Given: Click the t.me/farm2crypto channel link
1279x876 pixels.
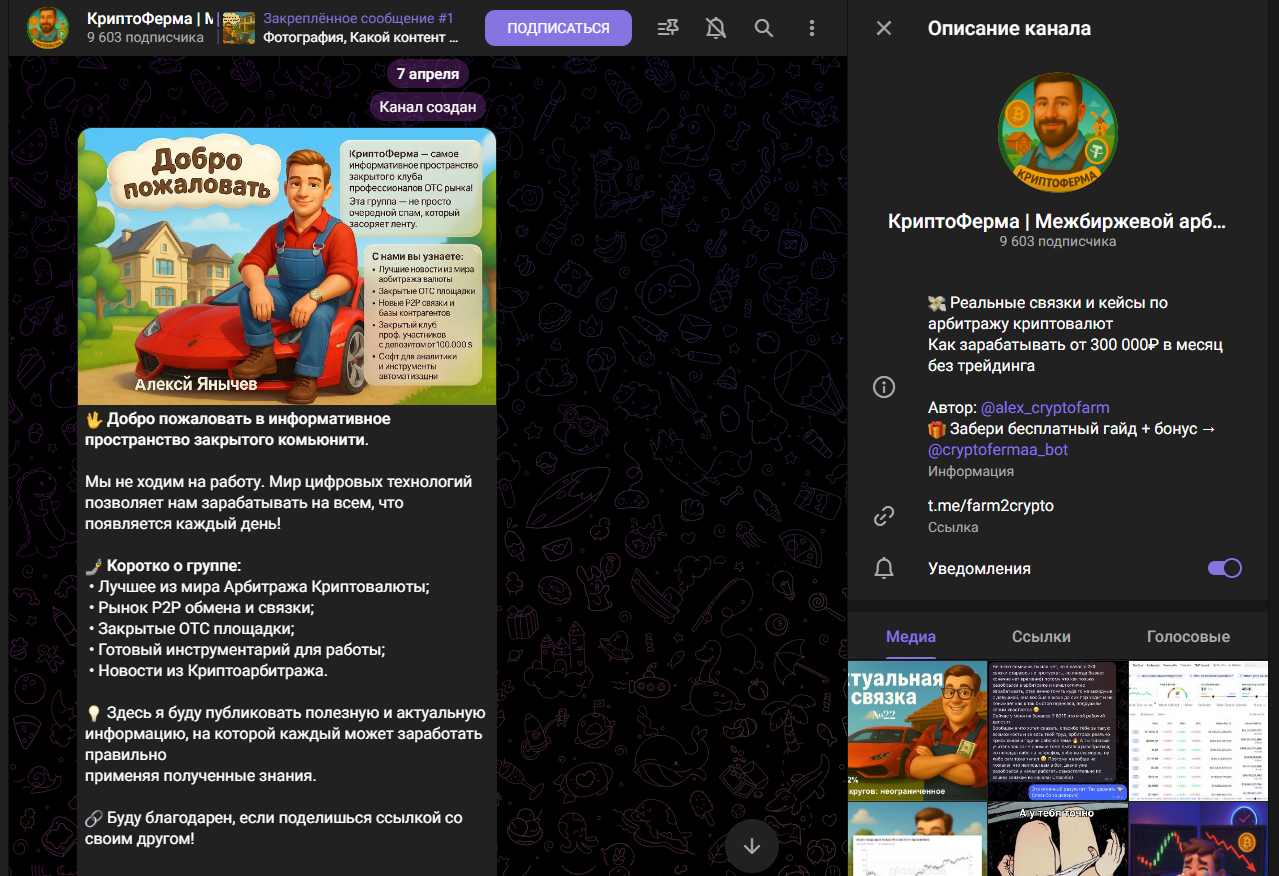Looking at the screenshot, I should click(x=990, y=506).
